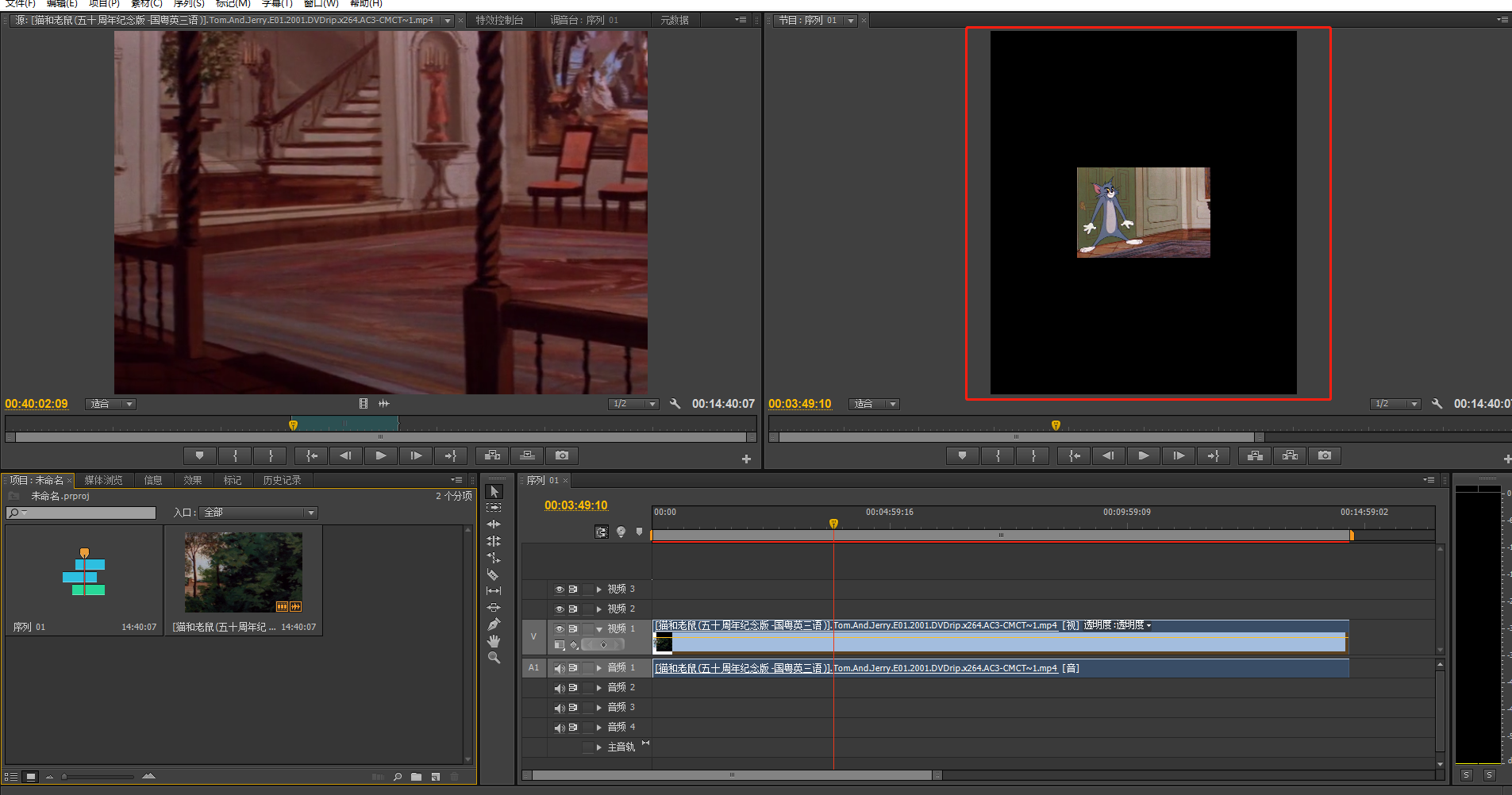Export frame from program monitor camera

tap(1325, 455)
